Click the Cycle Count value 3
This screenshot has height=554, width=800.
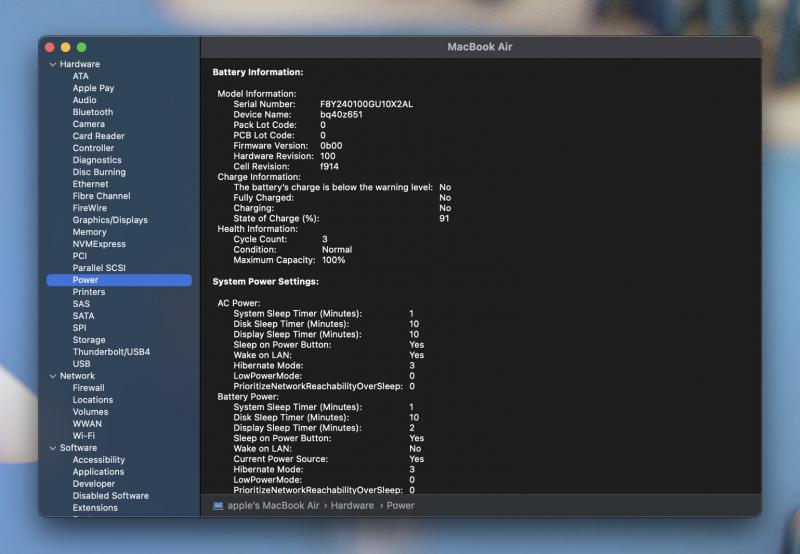pyautogui.click(x=324, y=239)
